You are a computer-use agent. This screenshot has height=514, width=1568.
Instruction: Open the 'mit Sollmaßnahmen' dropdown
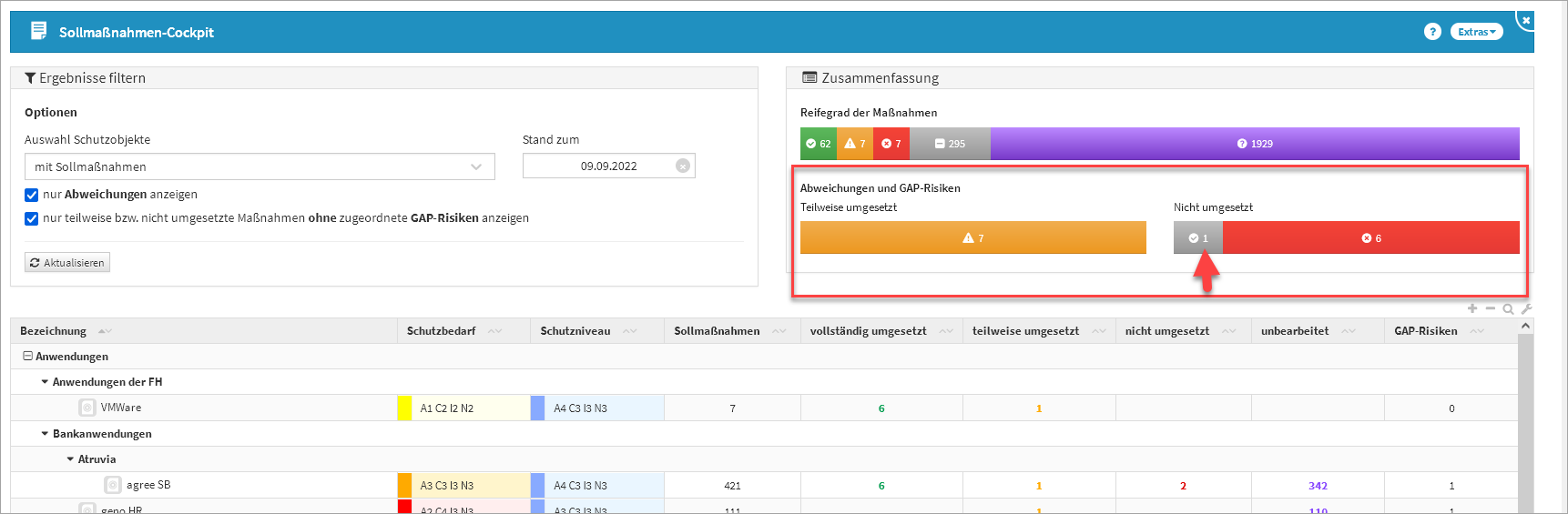coord(260,166)
